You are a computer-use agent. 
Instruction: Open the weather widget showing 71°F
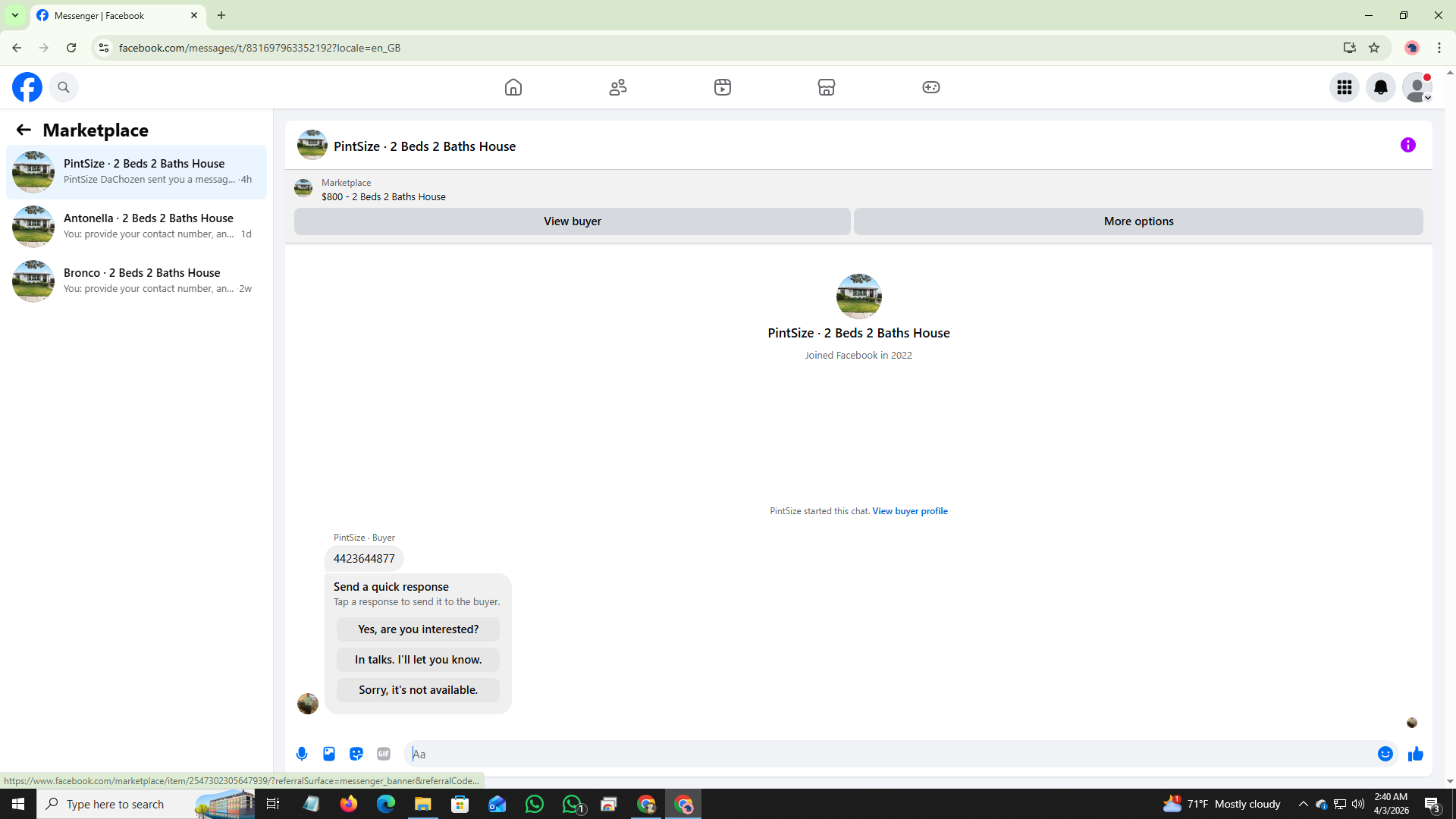pos(1222,804)
